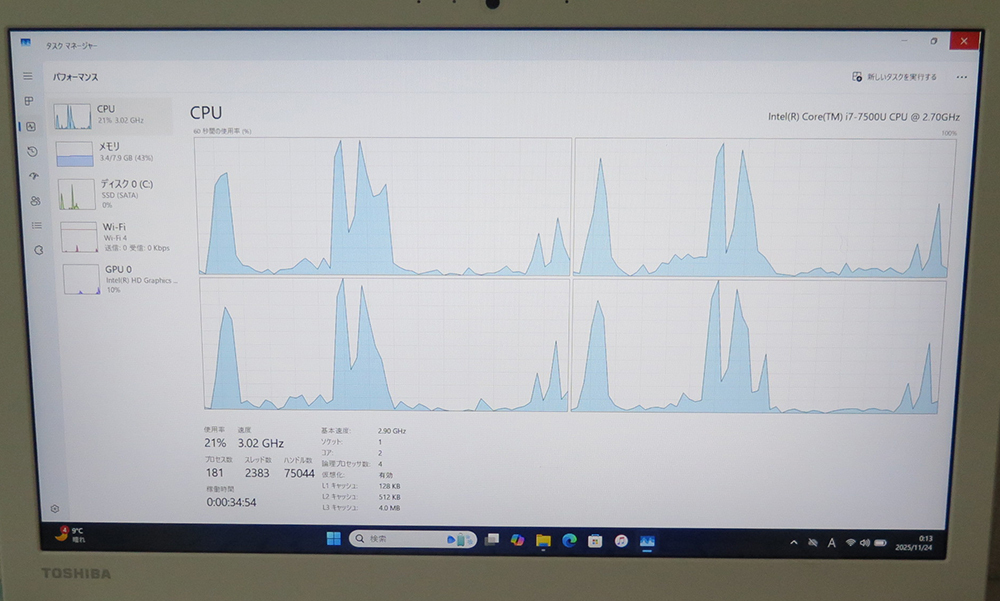The image size is (1000, 601).
Task: Open the Windows Start menu
Action: (x=334, y=538)
